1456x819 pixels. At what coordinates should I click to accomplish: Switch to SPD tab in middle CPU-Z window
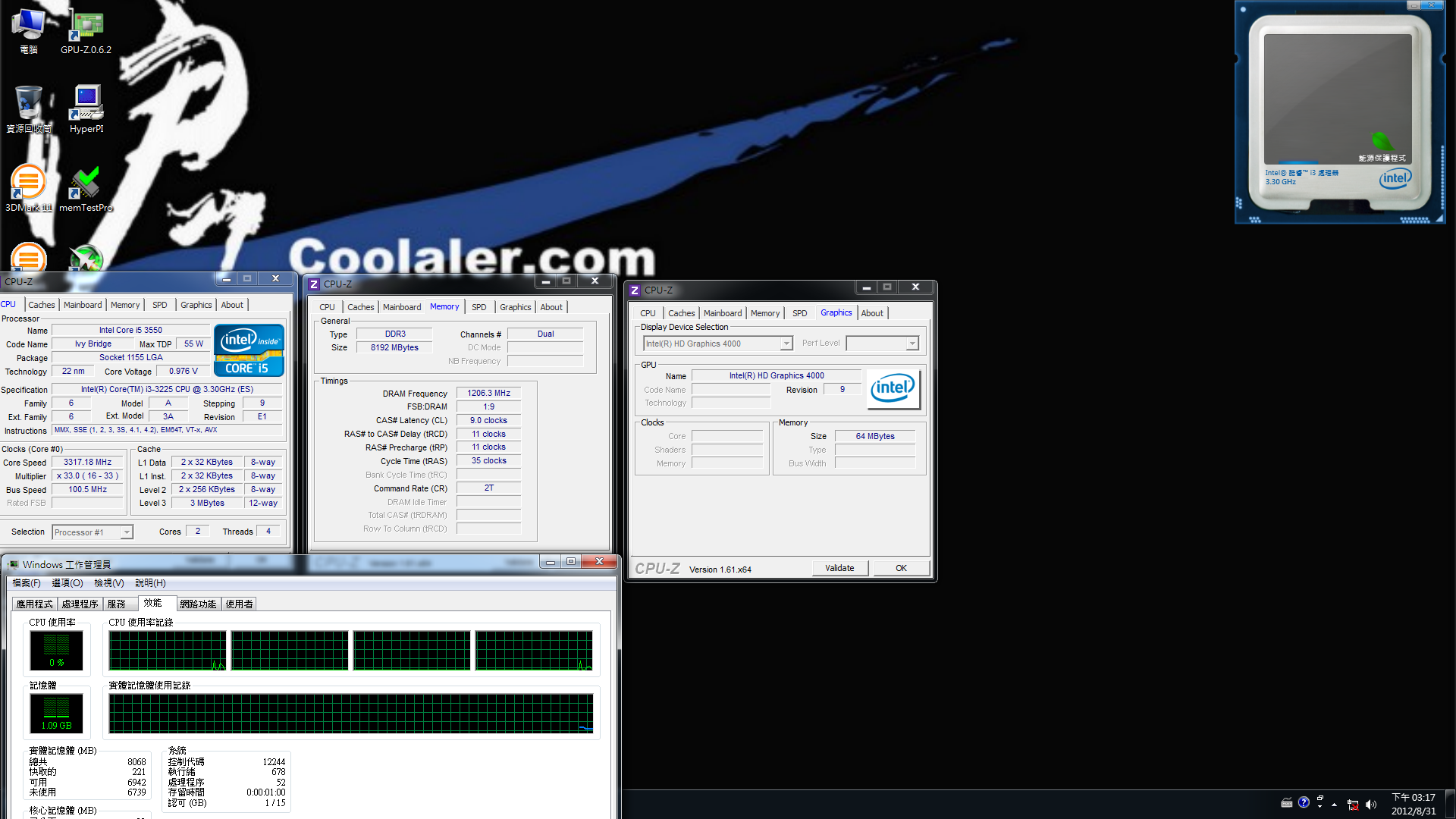tap(479, 307)
